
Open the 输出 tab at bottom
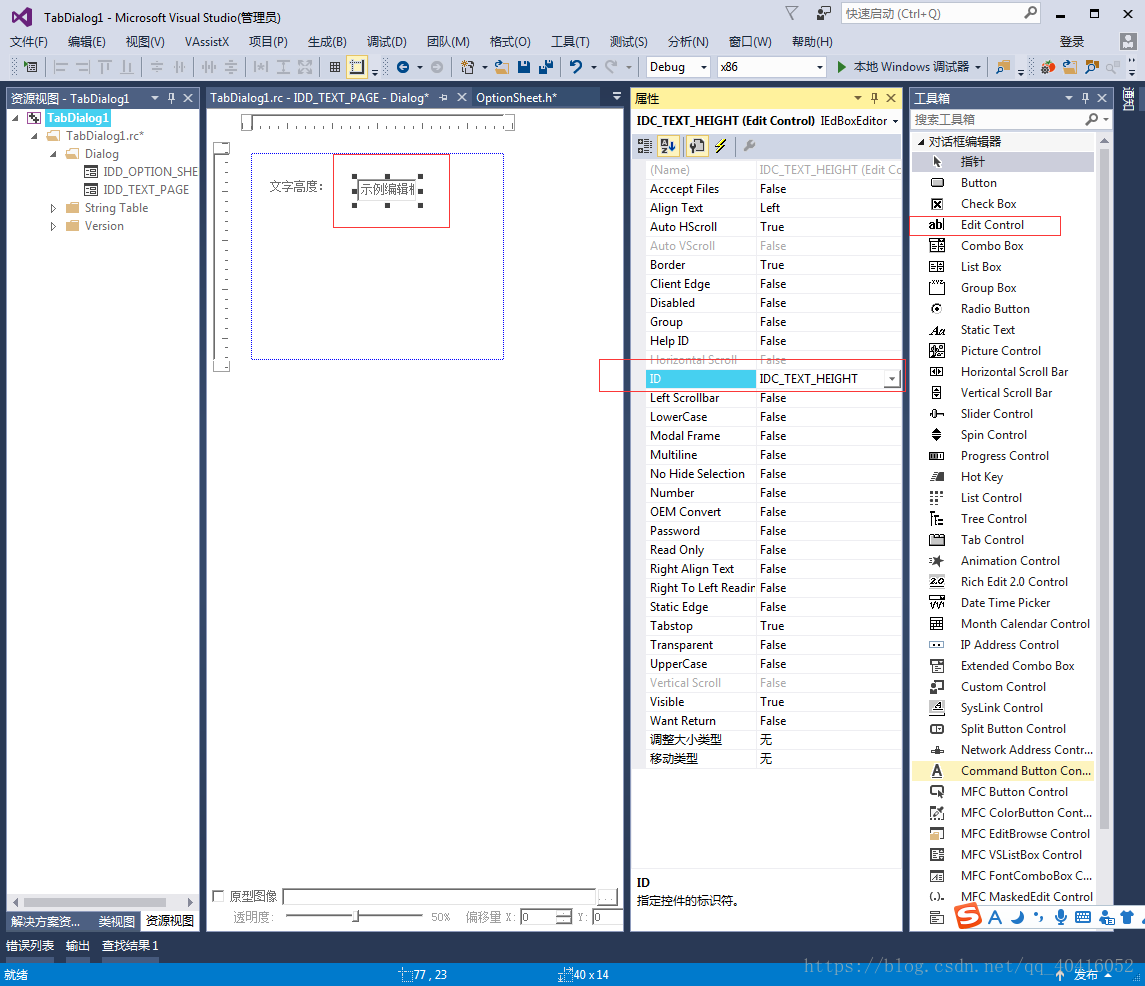pyautogui.click(x=77, y=946)
